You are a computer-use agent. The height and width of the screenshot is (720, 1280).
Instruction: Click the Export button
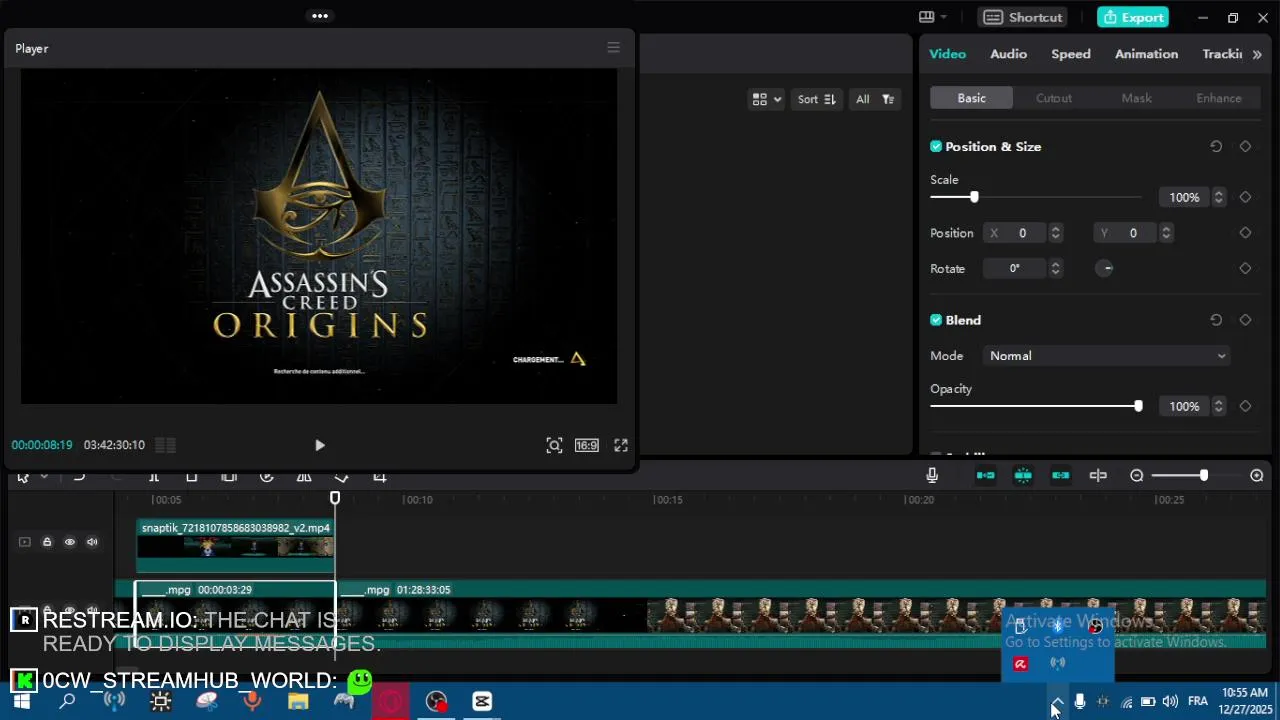click(1134, 17)
